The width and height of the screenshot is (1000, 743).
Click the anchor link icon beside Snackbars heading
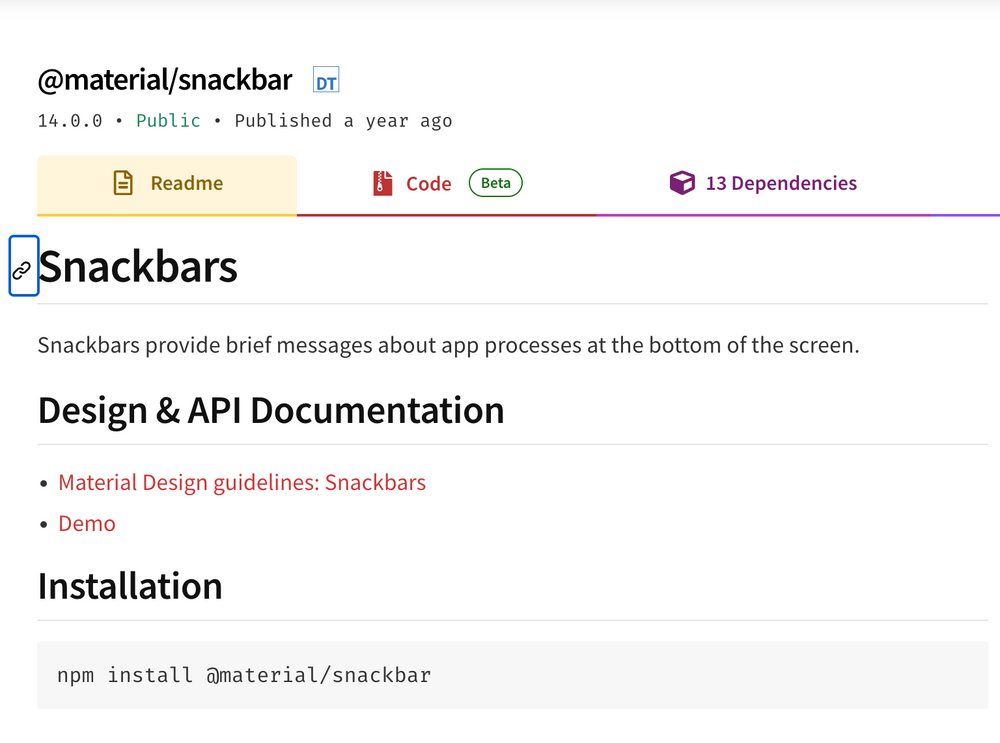click(23, 266)
